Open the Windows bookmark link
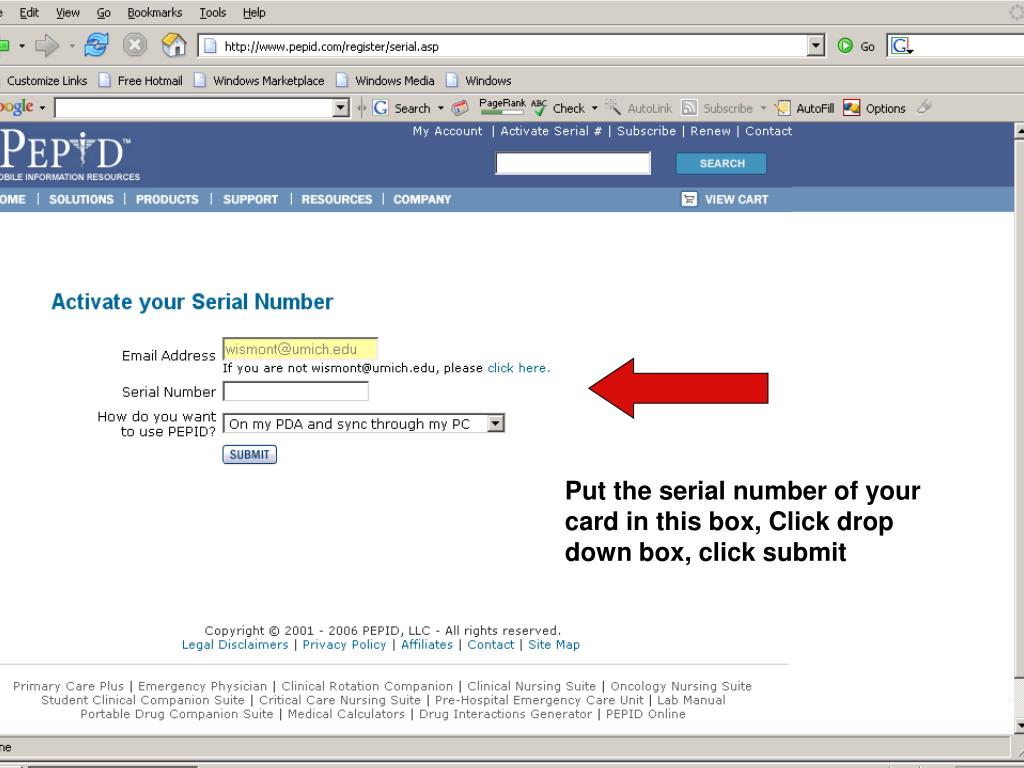 [488, 80]
